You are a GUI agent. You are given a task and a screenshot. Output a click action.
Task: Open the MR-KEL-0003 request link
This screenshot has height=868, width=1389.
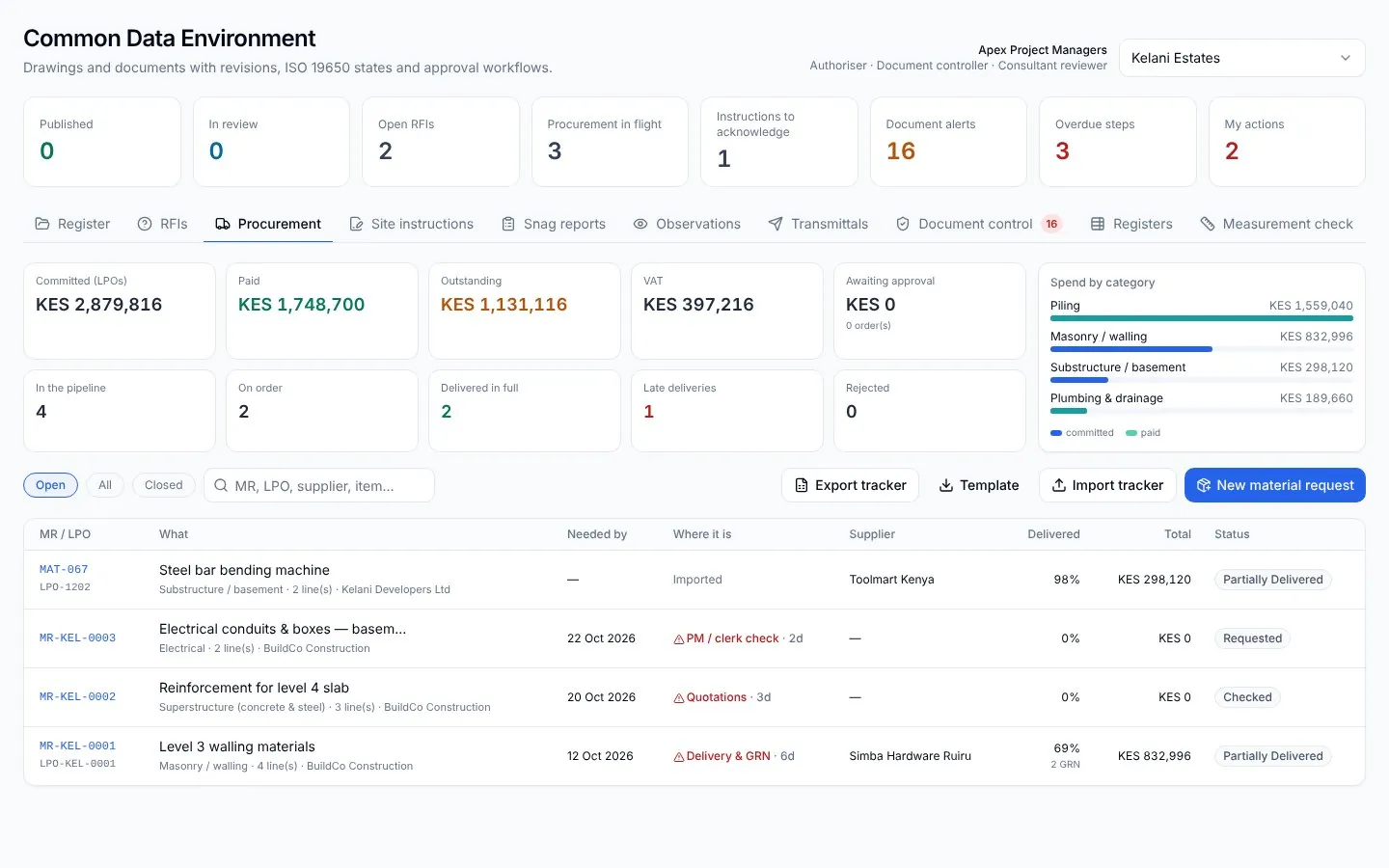coord(77,638)
